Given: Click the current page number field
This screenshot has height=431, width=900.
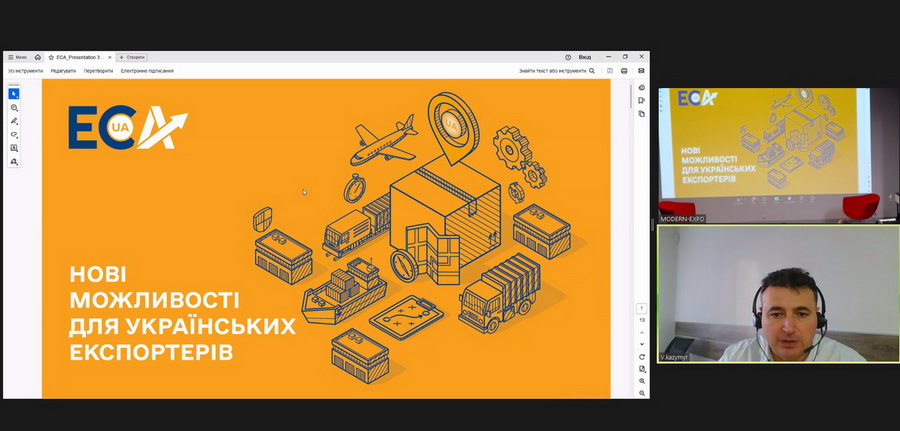Looking at the screenshot, I should coord(642,308).
